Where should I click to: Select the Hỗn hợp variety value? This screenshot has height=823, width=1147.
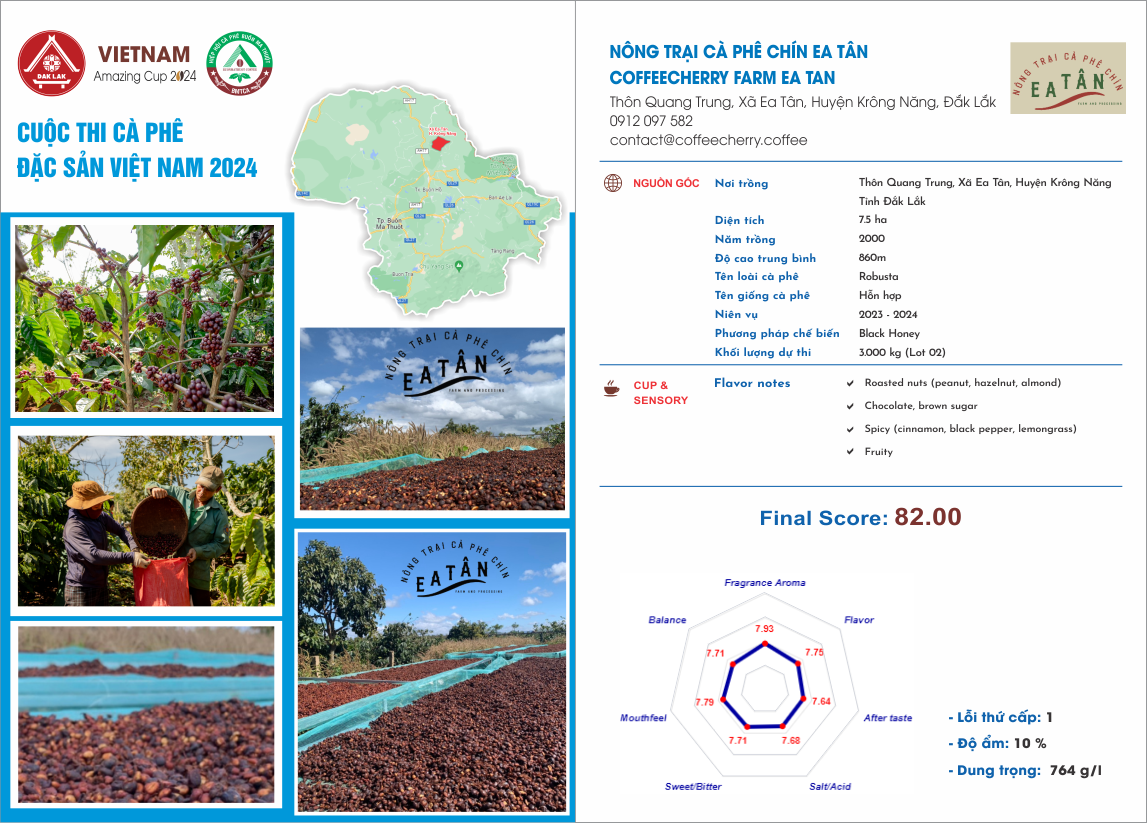click(x=880, y=296)
